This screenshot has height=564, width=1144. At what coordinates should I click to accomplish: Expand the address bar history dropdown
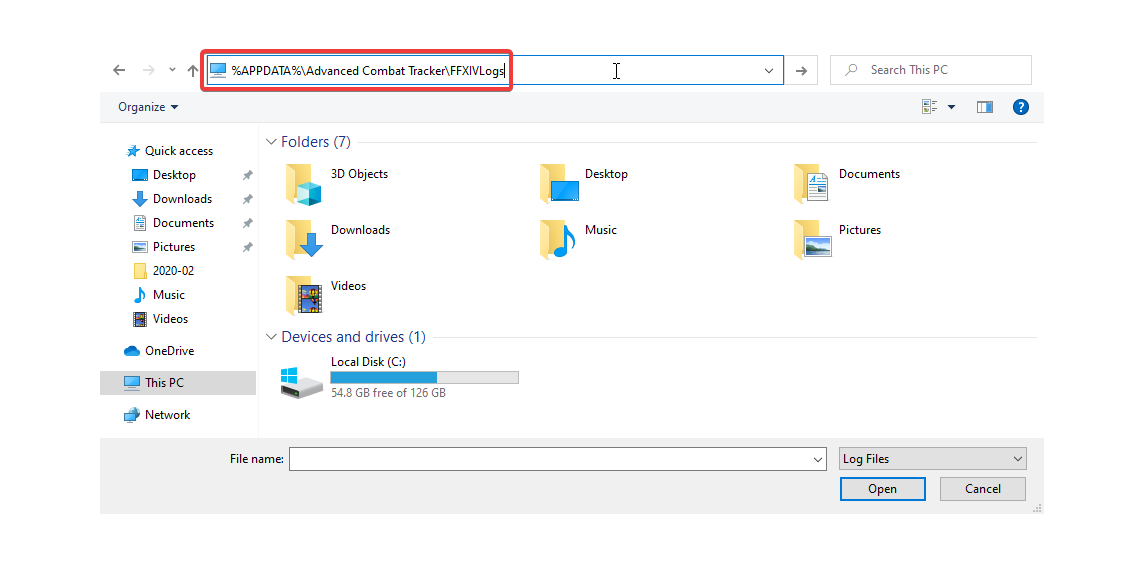click(x=768, y=71)
